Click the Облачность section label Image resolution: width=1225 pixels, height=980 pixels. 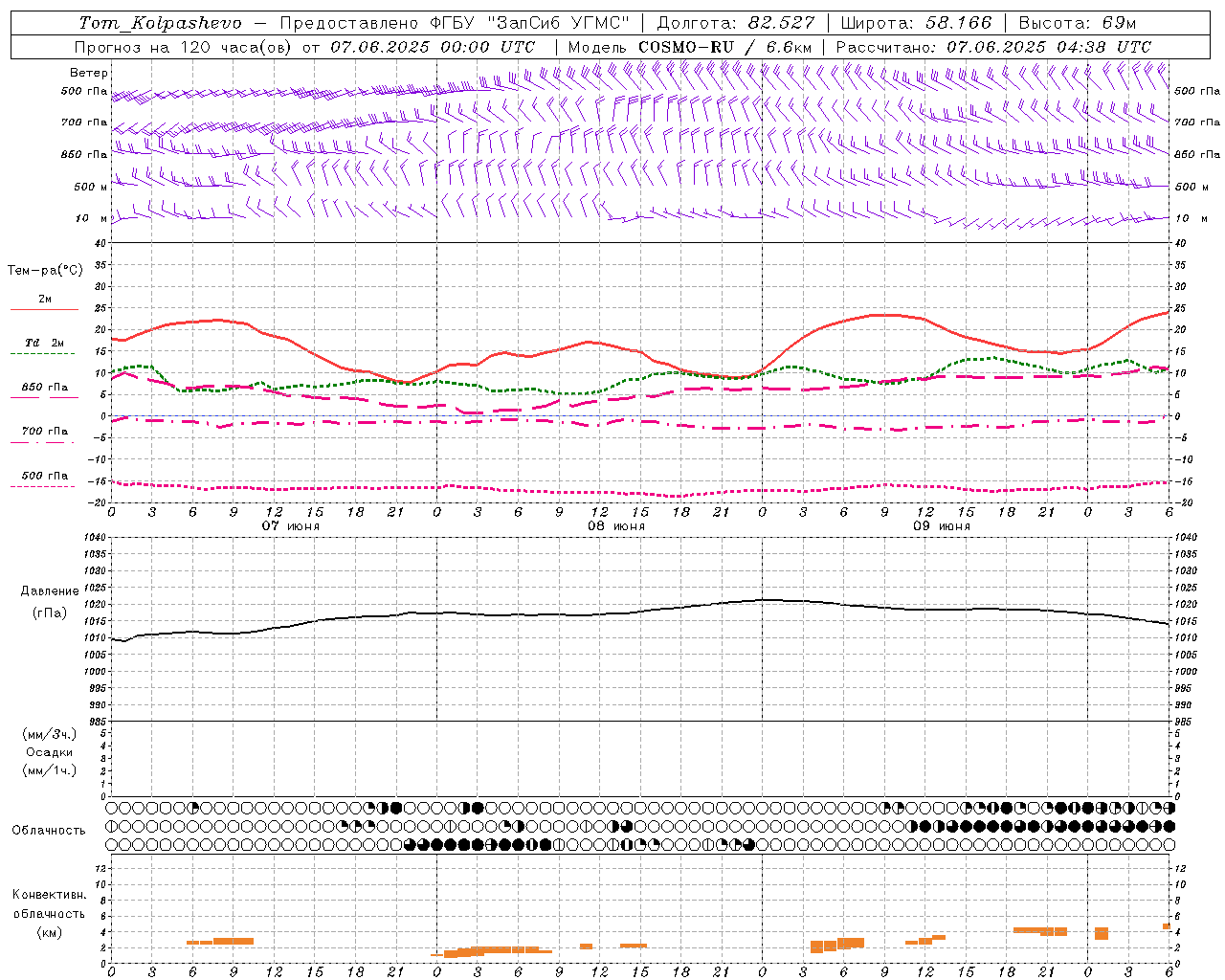[x=49, y=830]
